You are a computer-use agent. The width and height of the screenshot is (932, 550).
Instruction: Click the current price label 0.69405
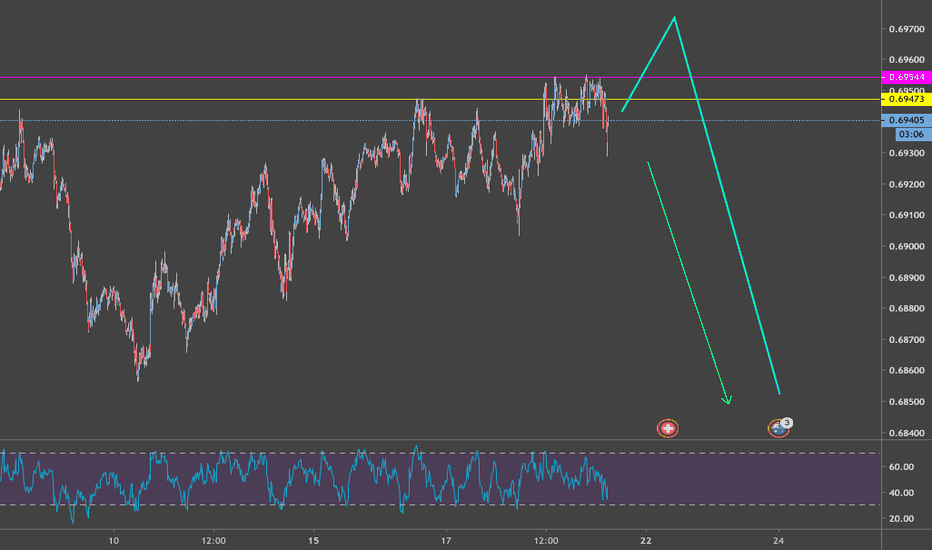pos(906,120)
